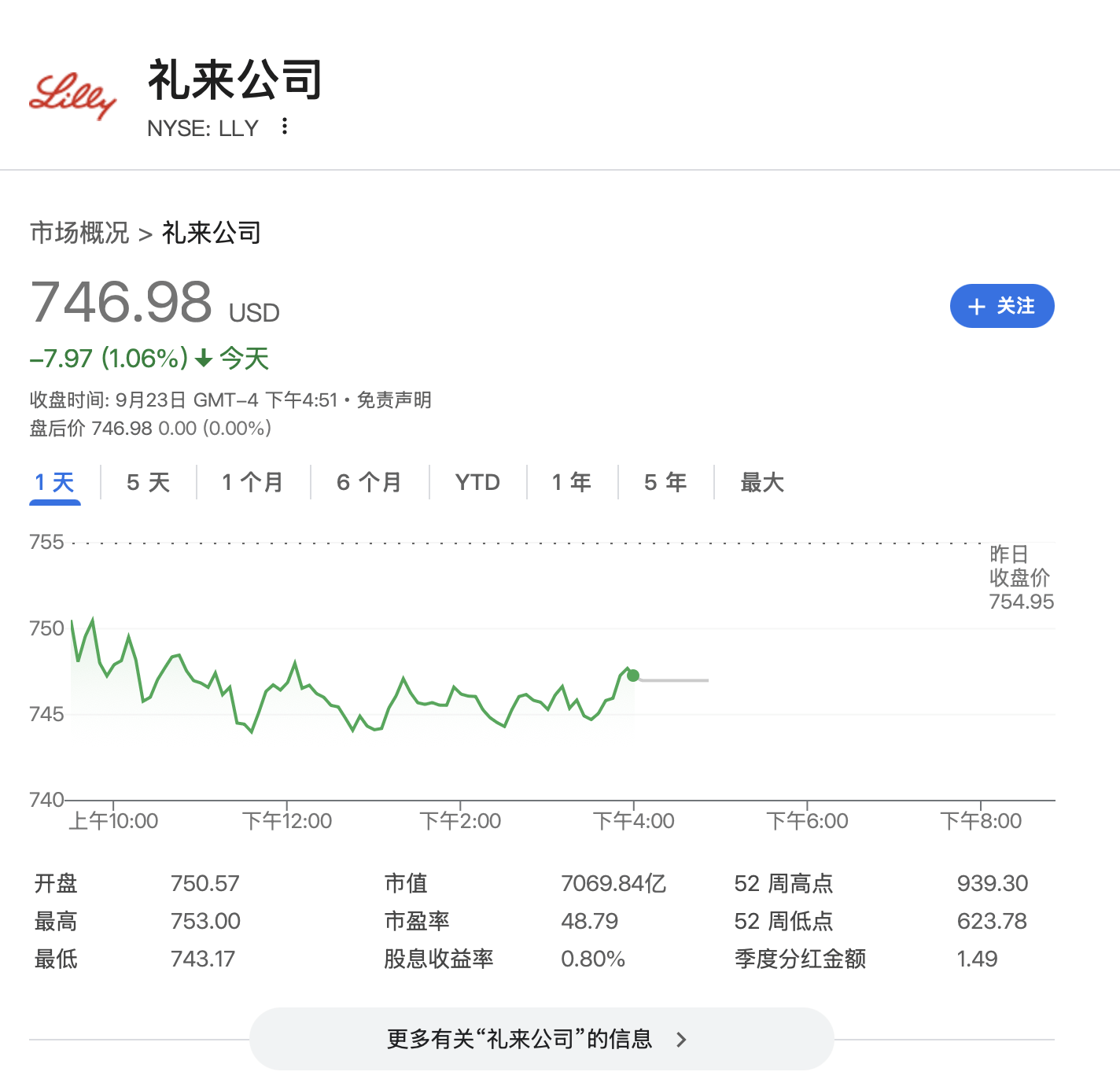This screenshot has width=1120, height=1090.
Task: Switch chart to YTD range
Action: pos(477,482)
